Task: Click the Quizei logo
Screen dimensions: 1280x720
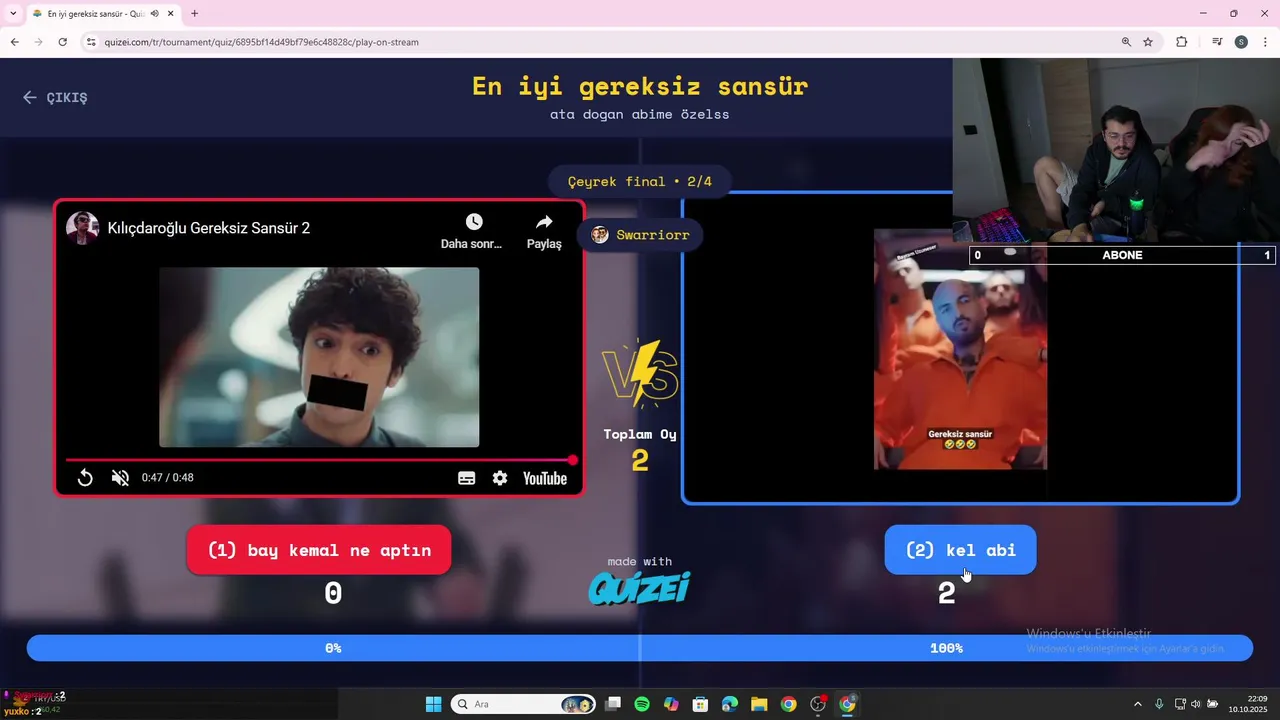Action: coord(639,588)
